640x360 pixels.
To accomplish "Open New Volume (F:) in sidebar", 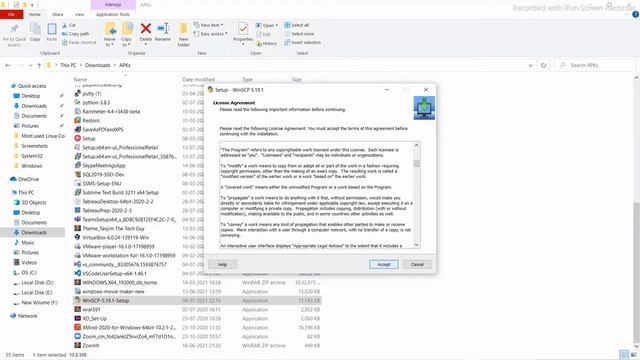I will click(x=39, y=302).
